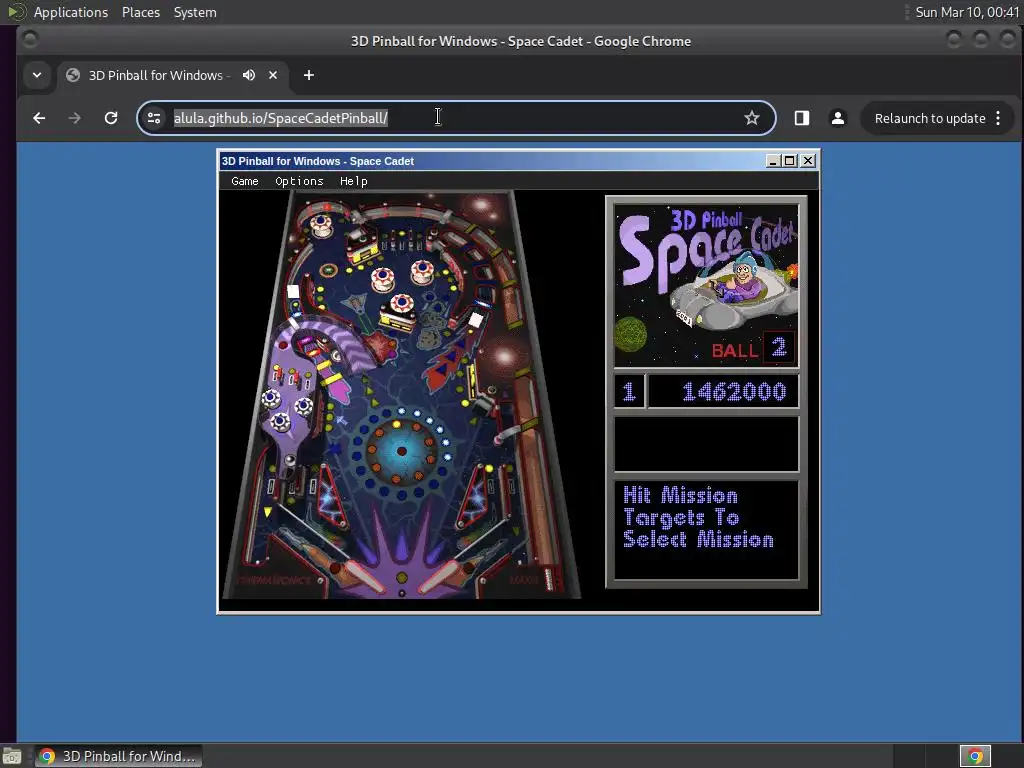Click the forward navigation arrow
This screenshot has width=1024, height=768.
point(74,118)
